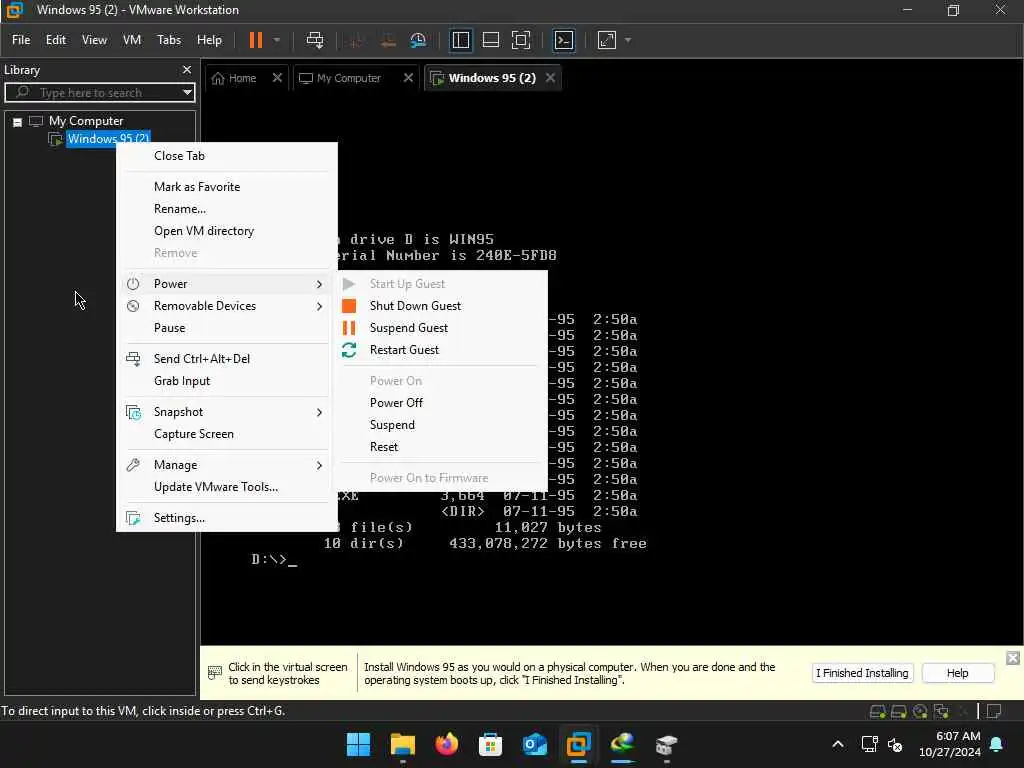The height and width of the screenshot is (768, 1024).
Task: Choose Reset in the power submenu
Action: 383,447
